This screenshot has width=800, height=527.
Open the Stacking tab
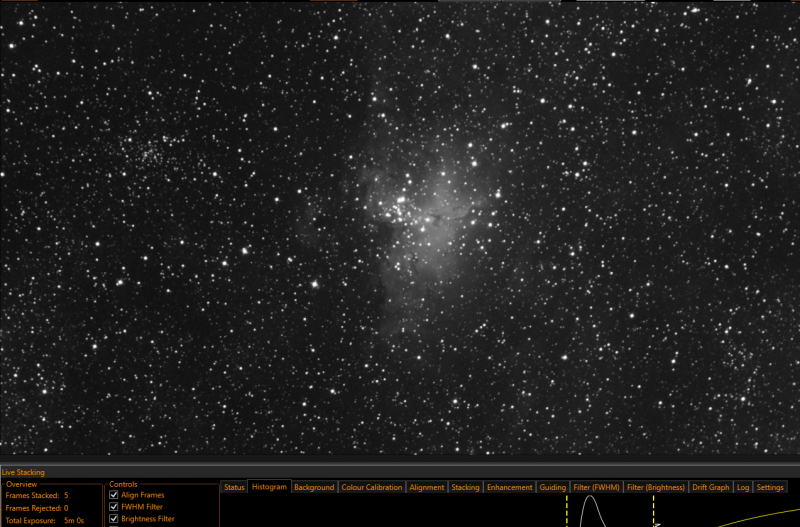tap(465, 487)
